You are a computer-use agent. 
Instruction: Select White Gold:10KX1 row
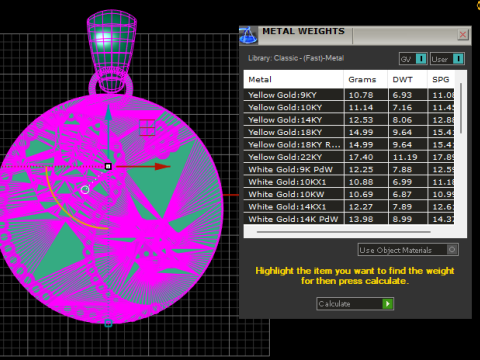click(349, 182)
